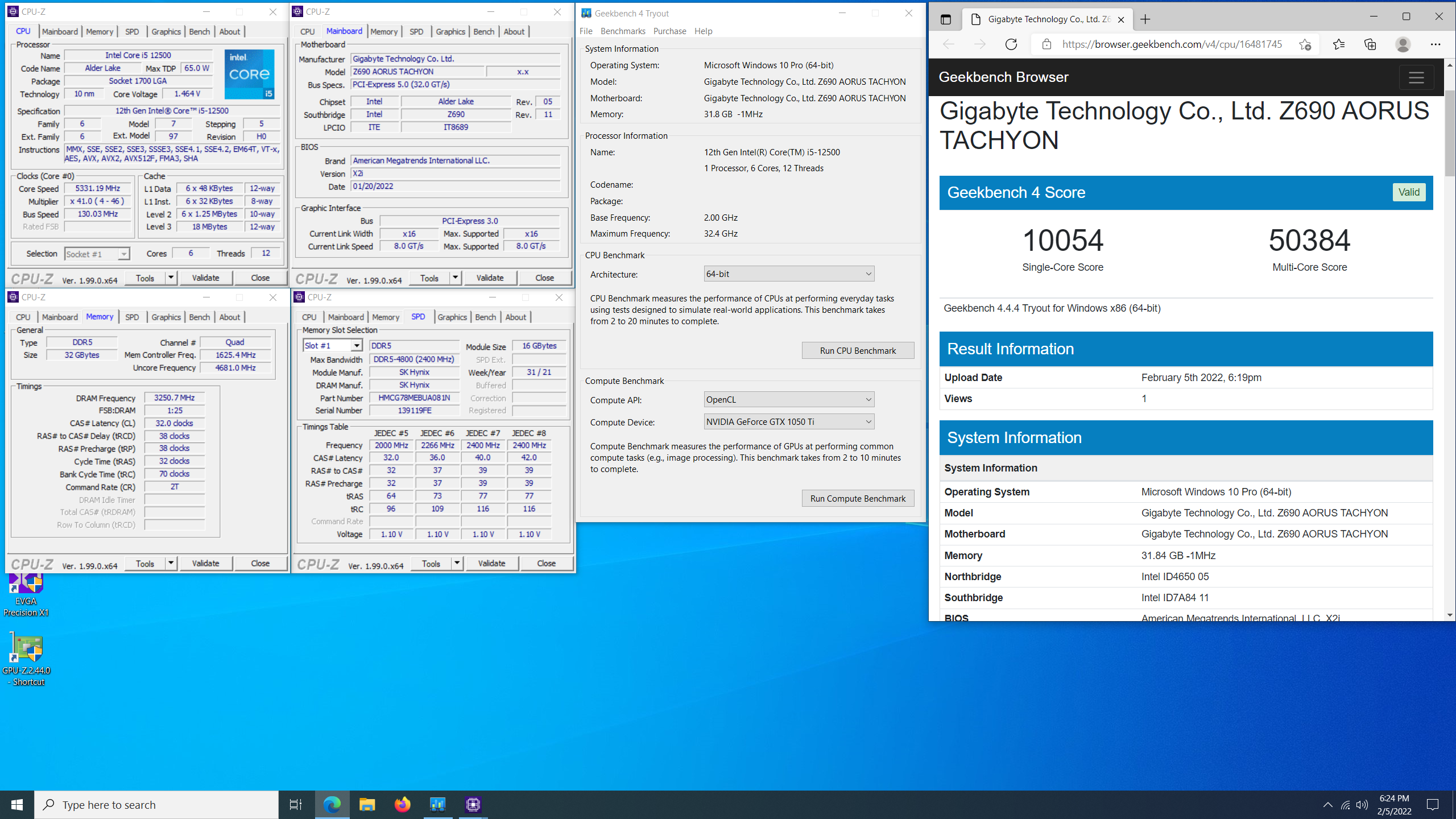Launch Firefox from the taskbar
The image size is (1456, 819).
(403, 804)
